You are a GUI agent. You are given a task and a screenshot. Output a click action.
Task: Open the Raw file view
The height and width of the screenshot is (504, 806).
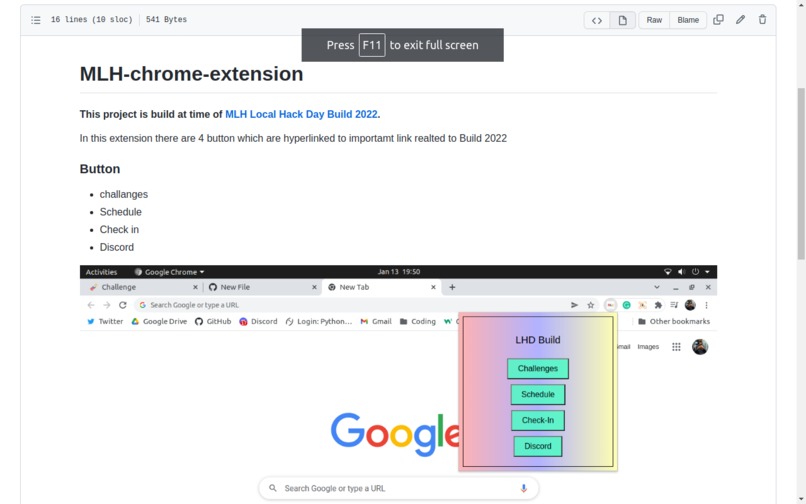tap(654, 20)
